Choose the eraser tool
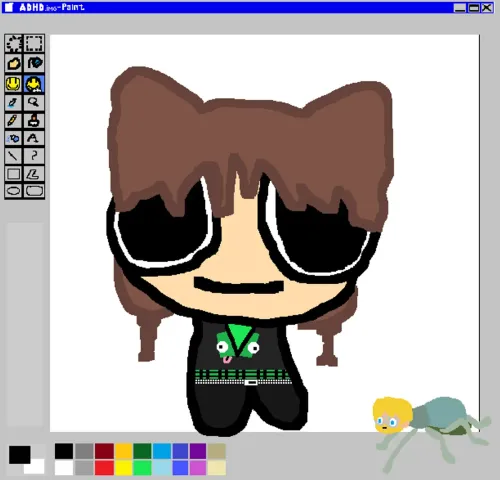The width and height of the screenshot is (500, 480). click(x=14, y=63)
